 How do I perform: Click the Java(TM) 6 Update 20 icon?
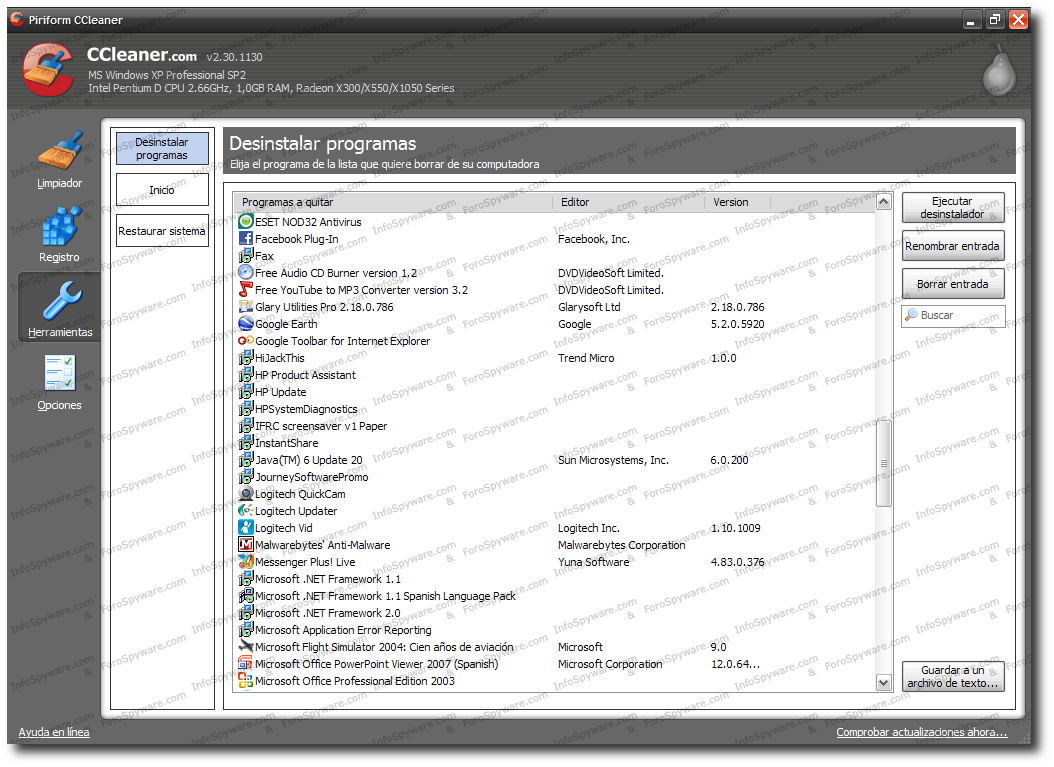pos(246,460)
